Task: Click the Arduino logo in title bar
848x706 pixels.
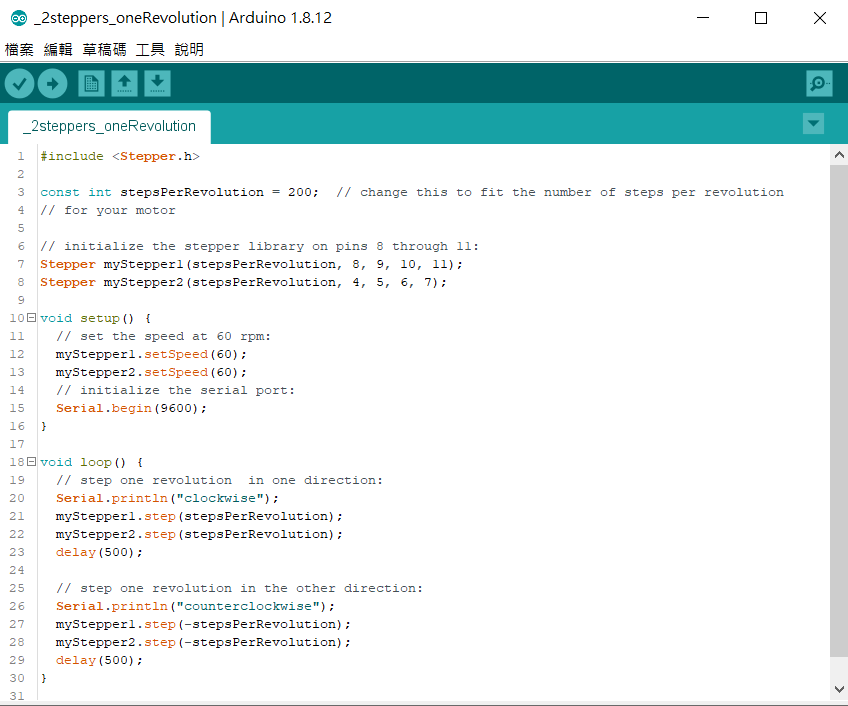Action: tap(18, 18)
